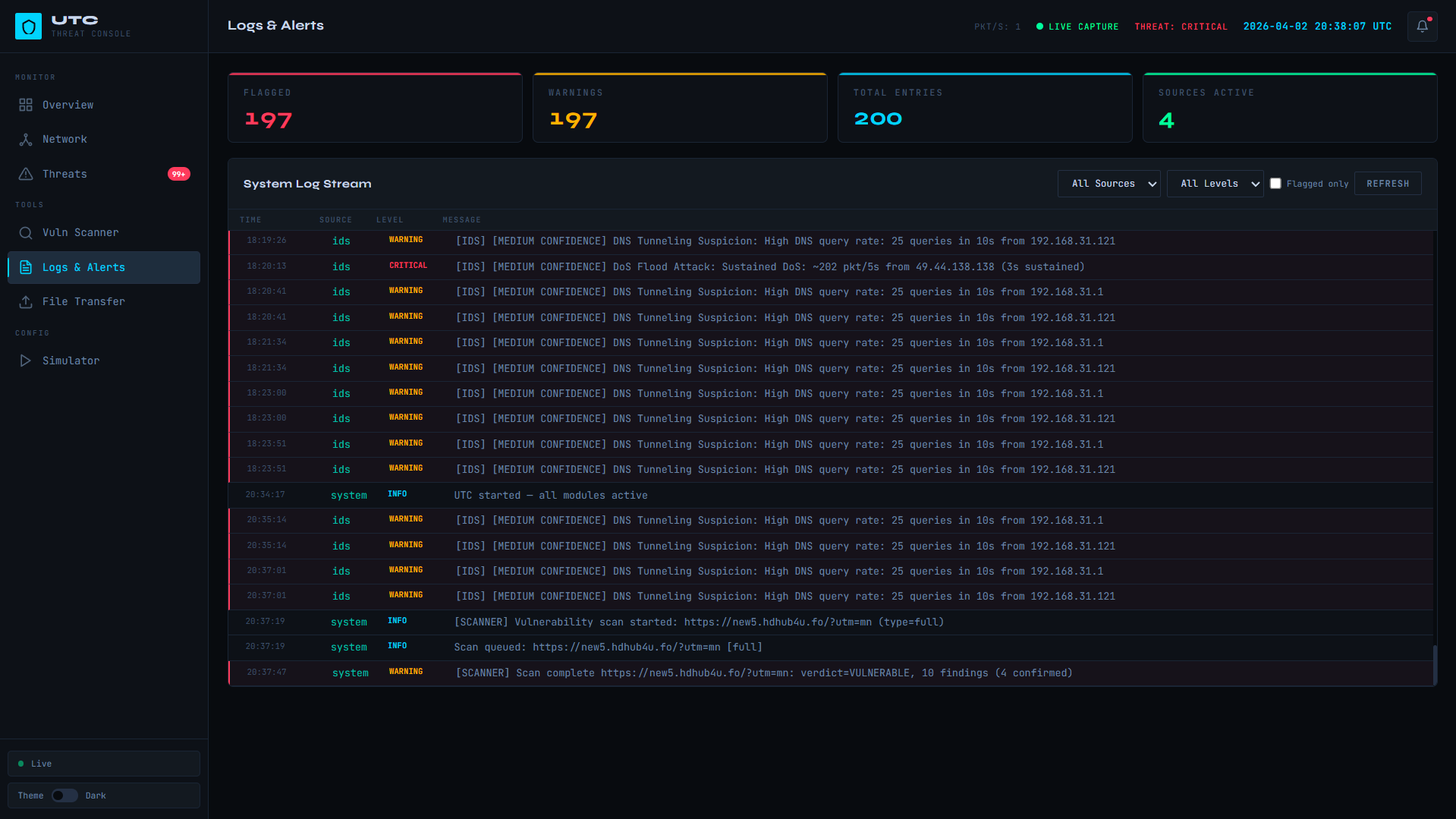The height and width of the screenshot is (819, 1456).
Task: Click THREAT: CRITICAL status in header
Action: coord(1181,27)
